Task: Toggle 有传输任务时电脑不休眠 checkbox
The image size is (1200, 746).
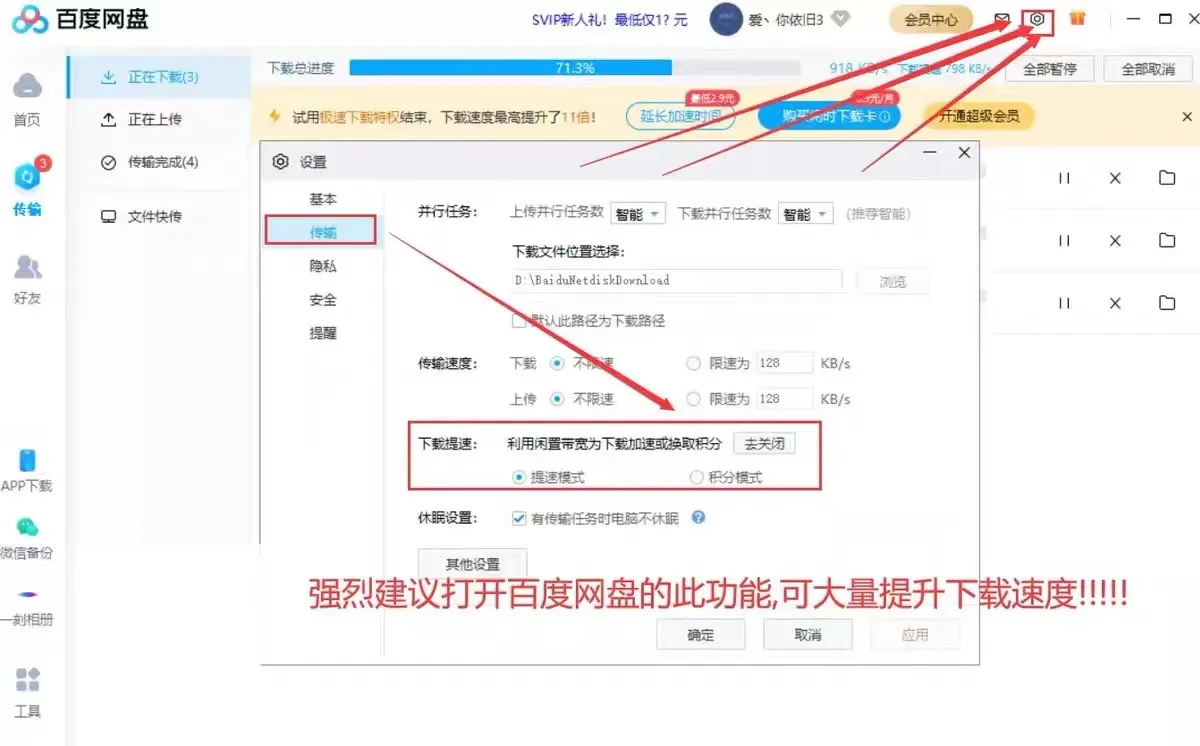Action: point(518,518)
